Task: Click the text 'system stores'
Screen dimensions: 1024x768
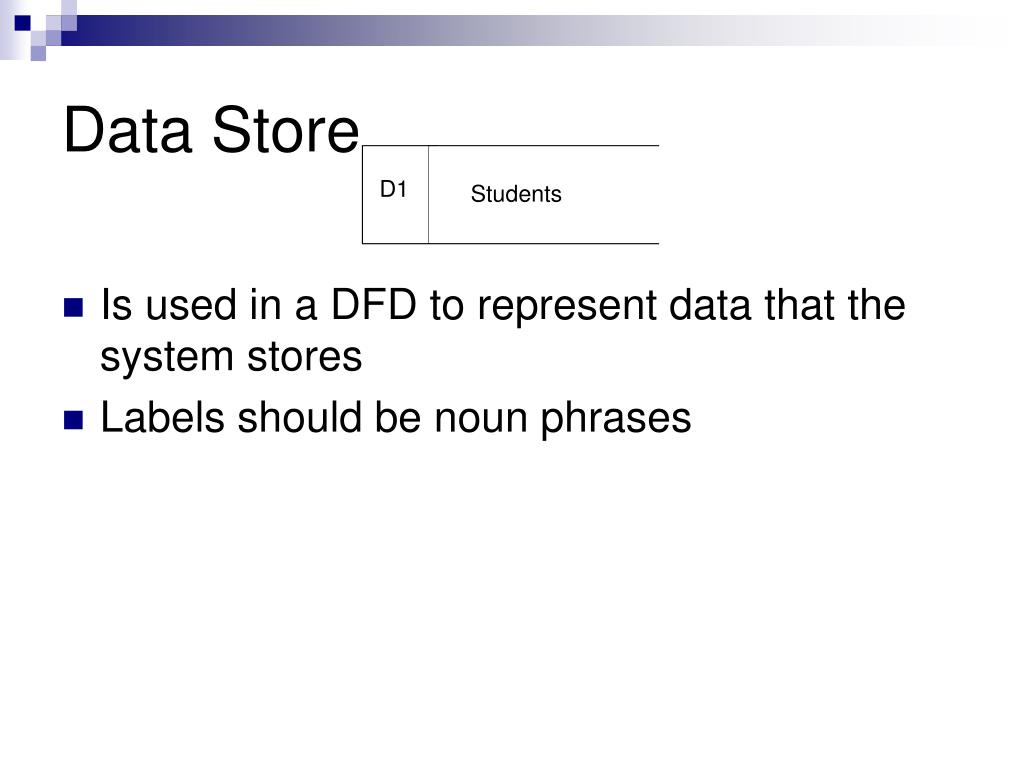Action: (x=231, y=358)
